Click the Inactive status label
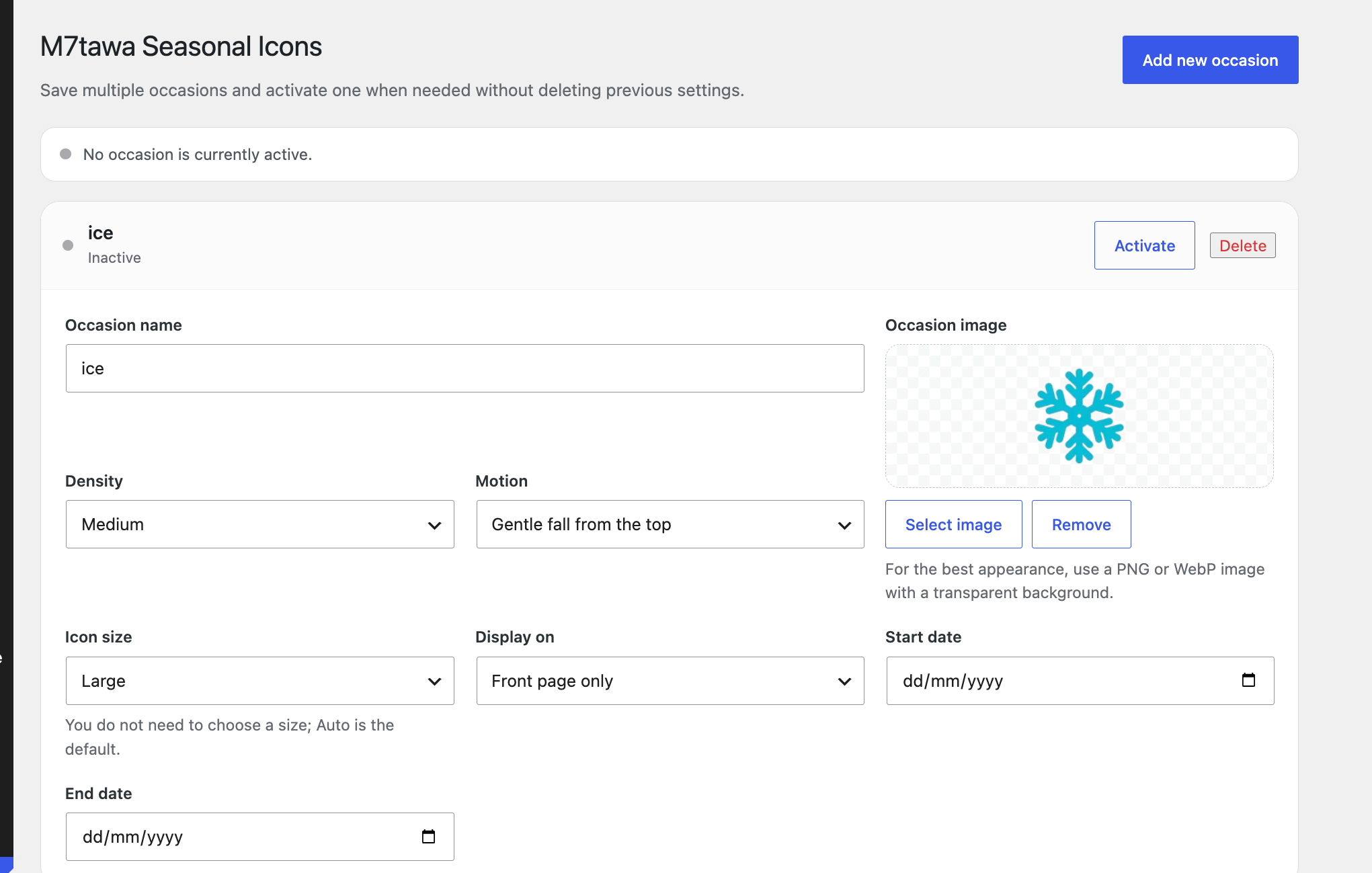Viewport: 1372px width, 873px height. coord(114,258)
